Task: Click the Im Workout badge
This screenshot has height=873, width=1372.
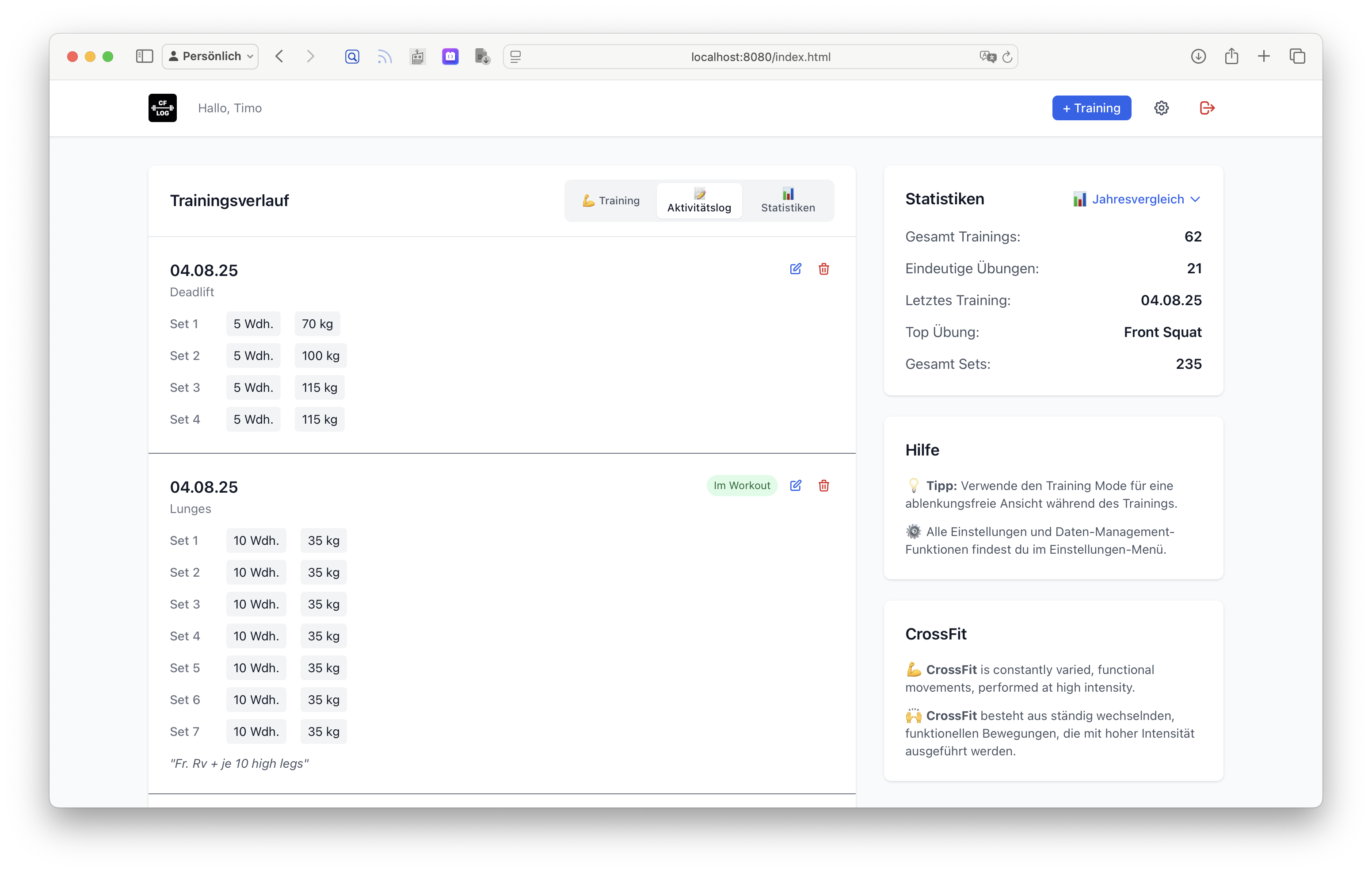Action: (x=741, y=485)
